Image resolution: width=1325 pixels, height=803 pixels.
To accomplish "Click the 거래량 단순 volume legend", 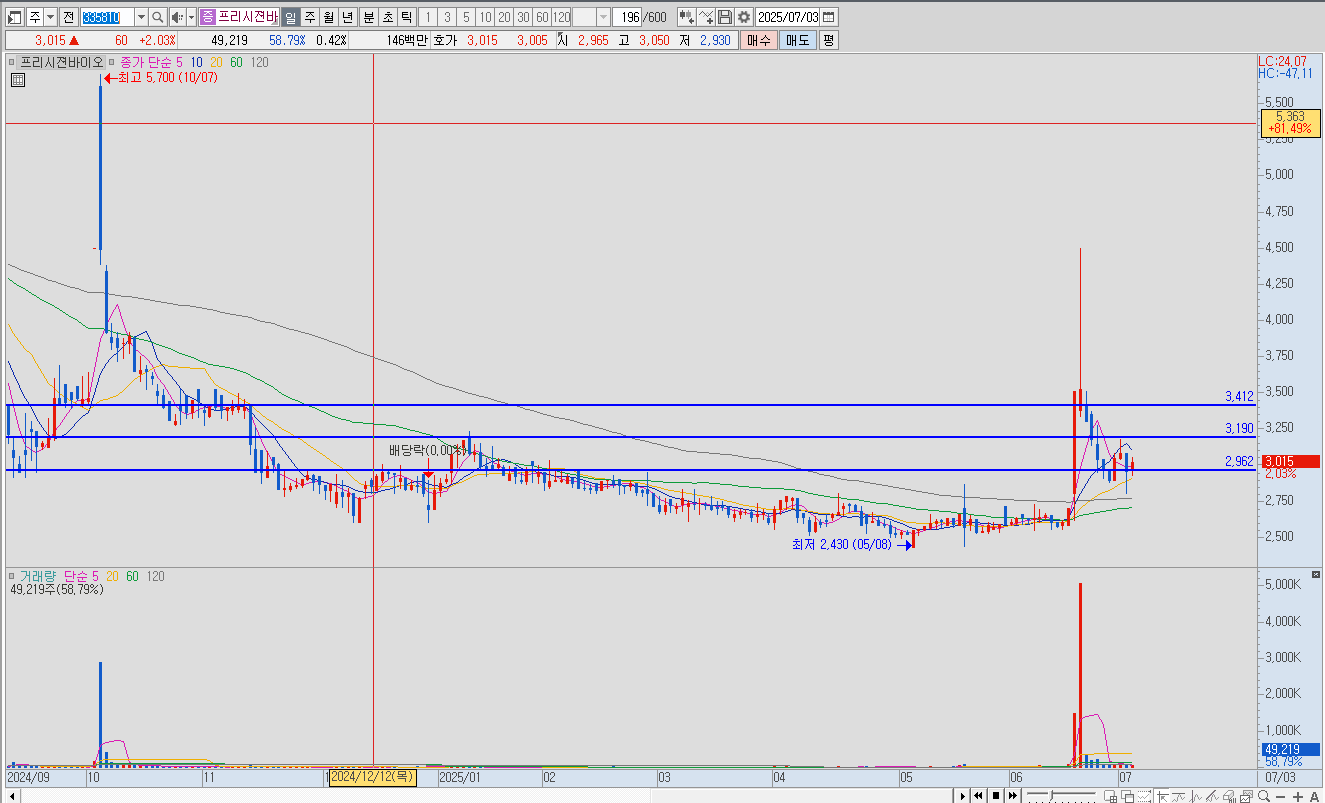I will click(55, 576).
